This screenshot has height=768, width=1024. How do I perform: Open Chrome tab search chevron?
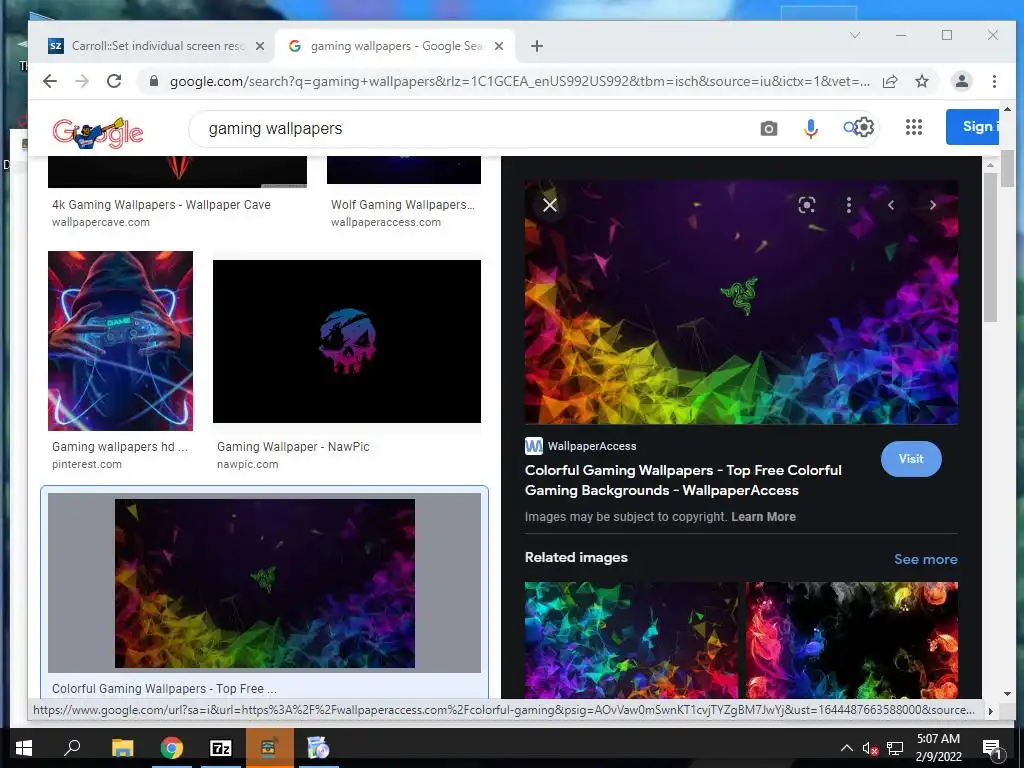coord(854,35)
